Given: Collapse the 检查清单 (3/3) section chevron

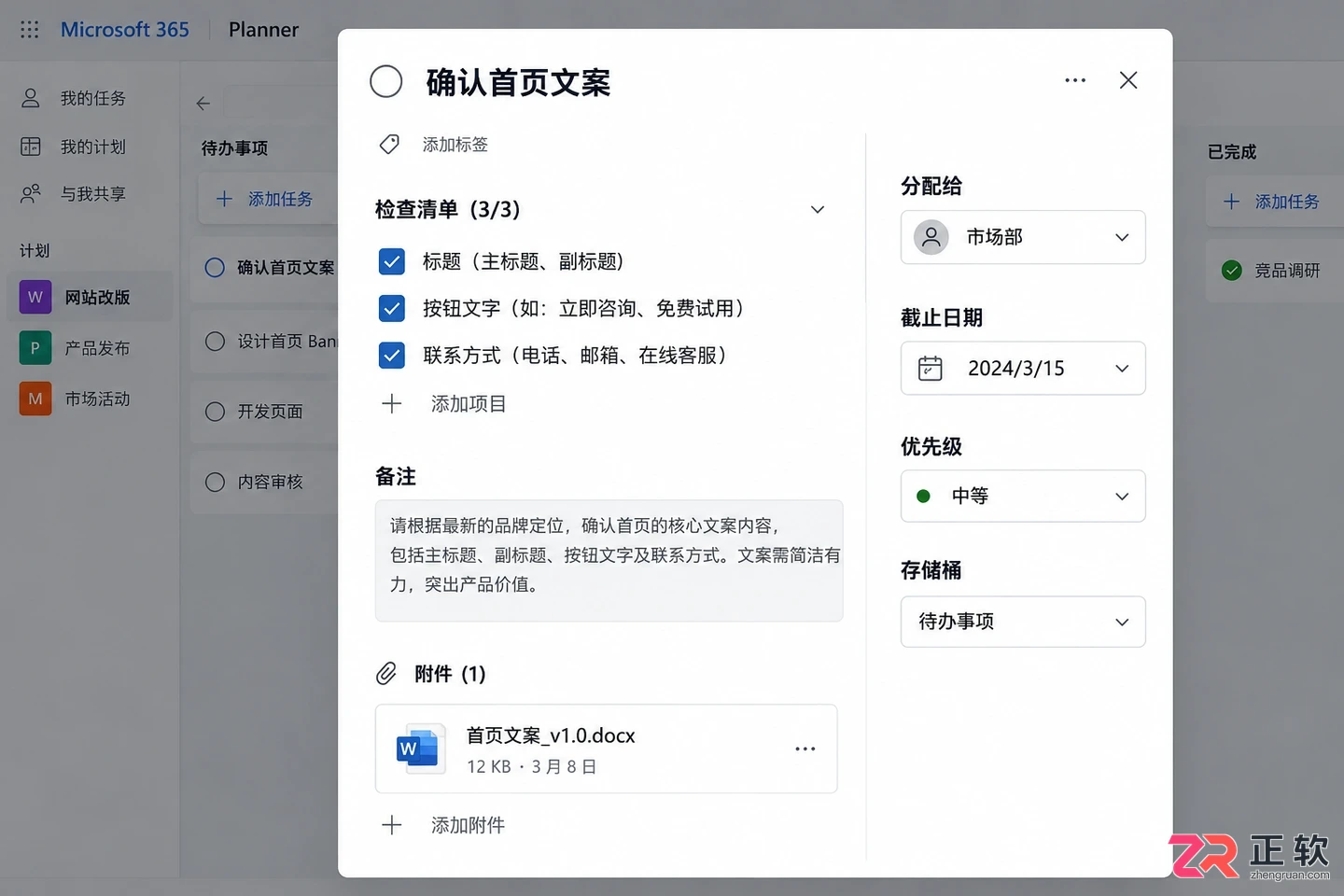Looking at the screenshot, I should pos(818,209).
